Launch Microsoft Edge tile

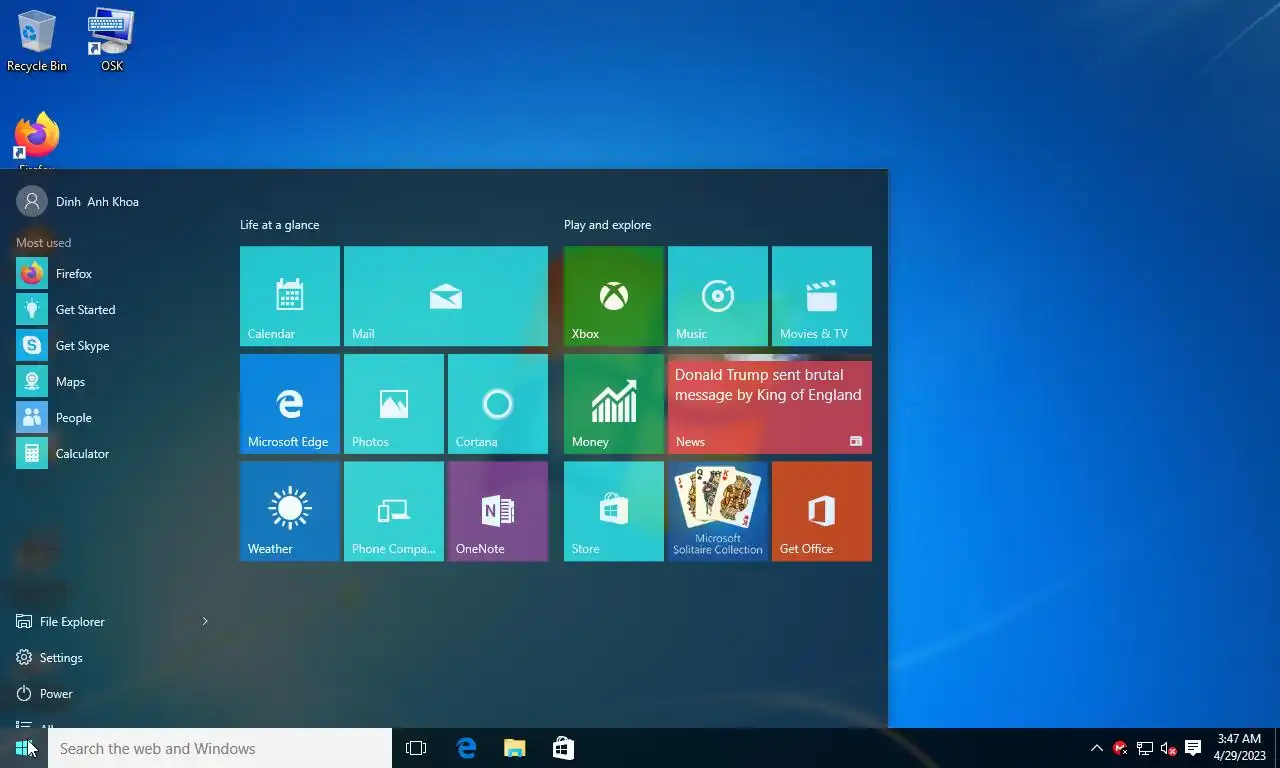[x=290, y=404]
